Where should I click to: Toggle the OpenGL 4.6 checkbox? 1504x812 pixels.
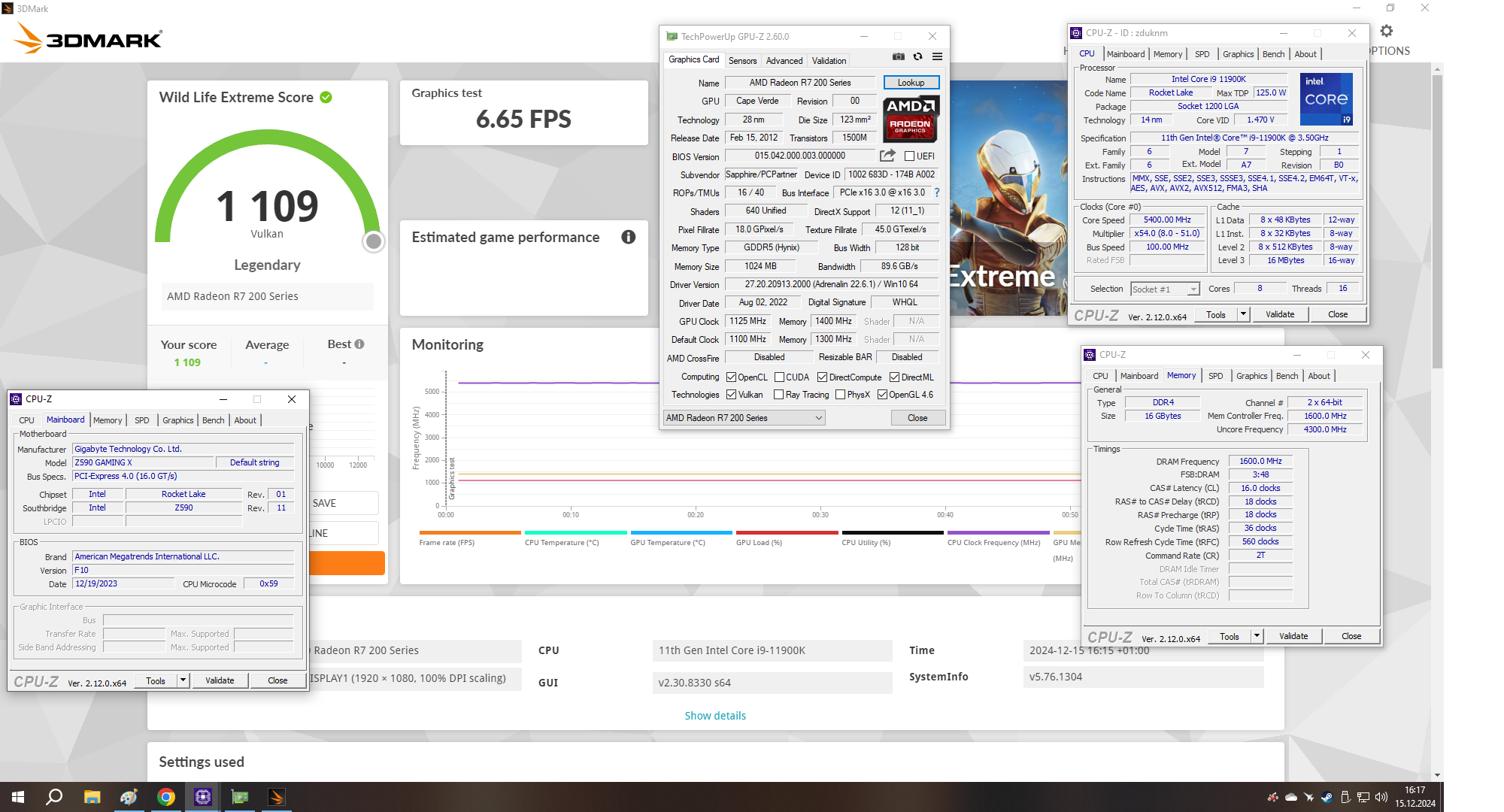coord(883,395)
